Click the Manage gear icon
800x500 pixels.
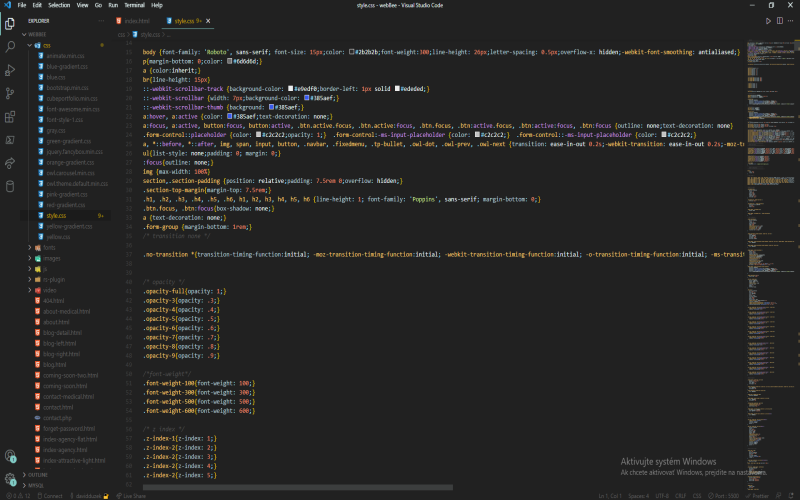click(x=10, y=479)
